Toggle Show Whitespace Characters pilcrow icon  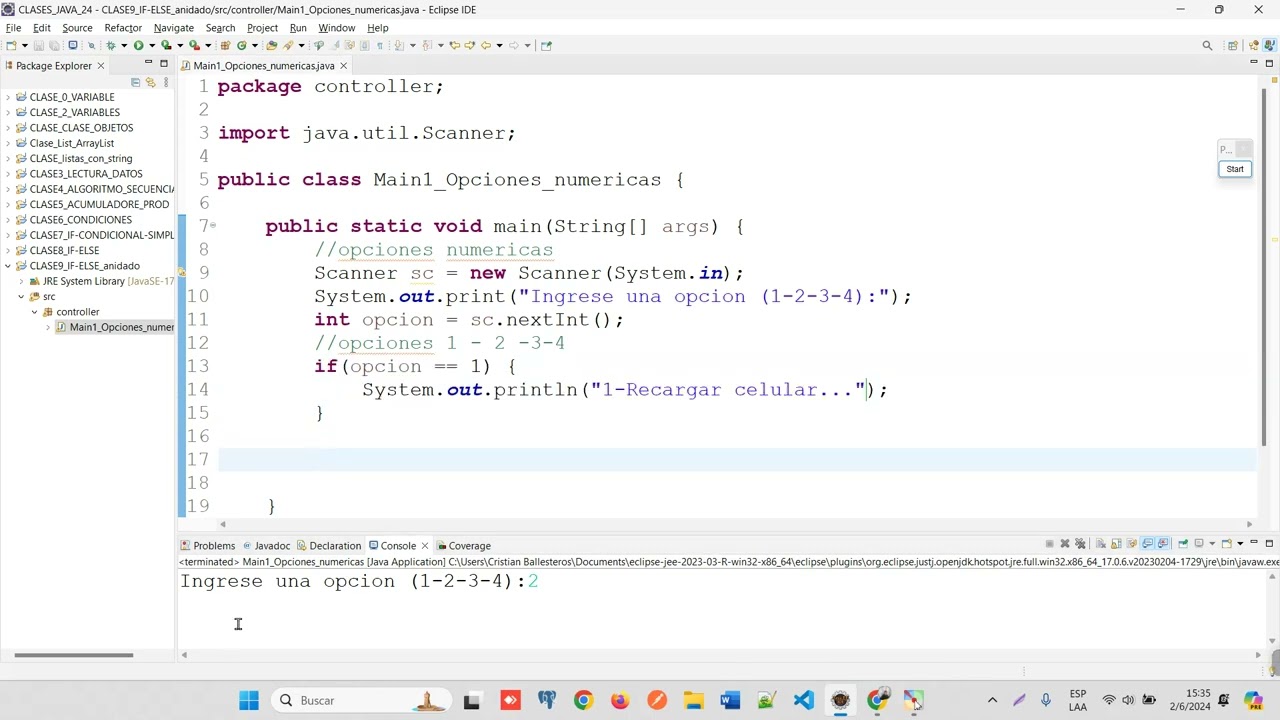point(380,45)
